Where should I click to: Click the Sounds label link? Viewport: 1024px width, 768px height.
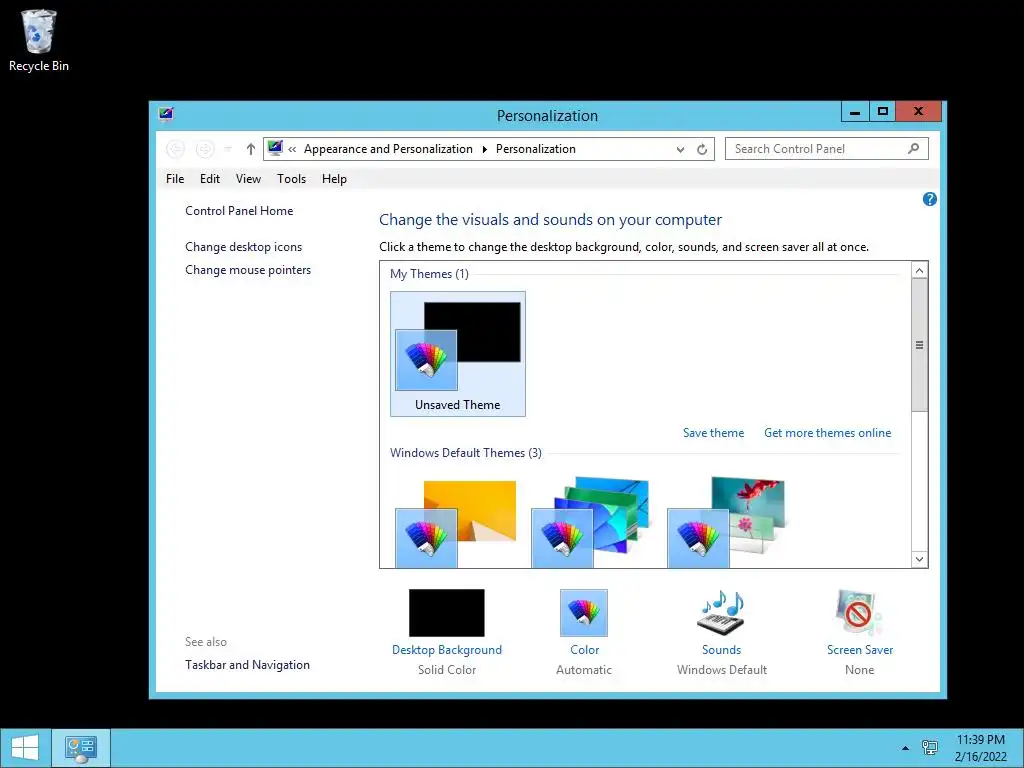(721, 650)
